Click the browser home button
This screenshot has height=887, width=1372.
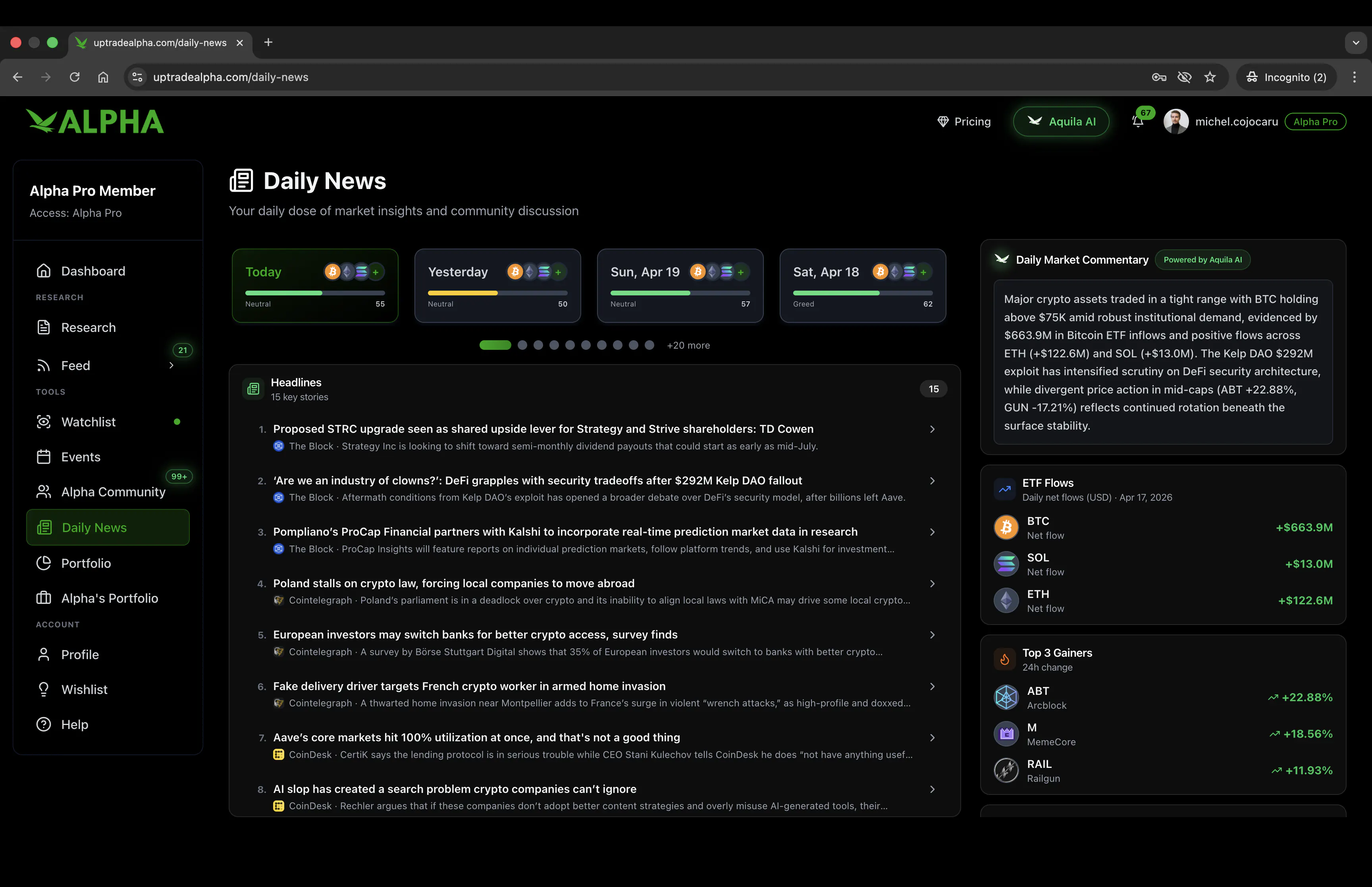coord(103,77)
